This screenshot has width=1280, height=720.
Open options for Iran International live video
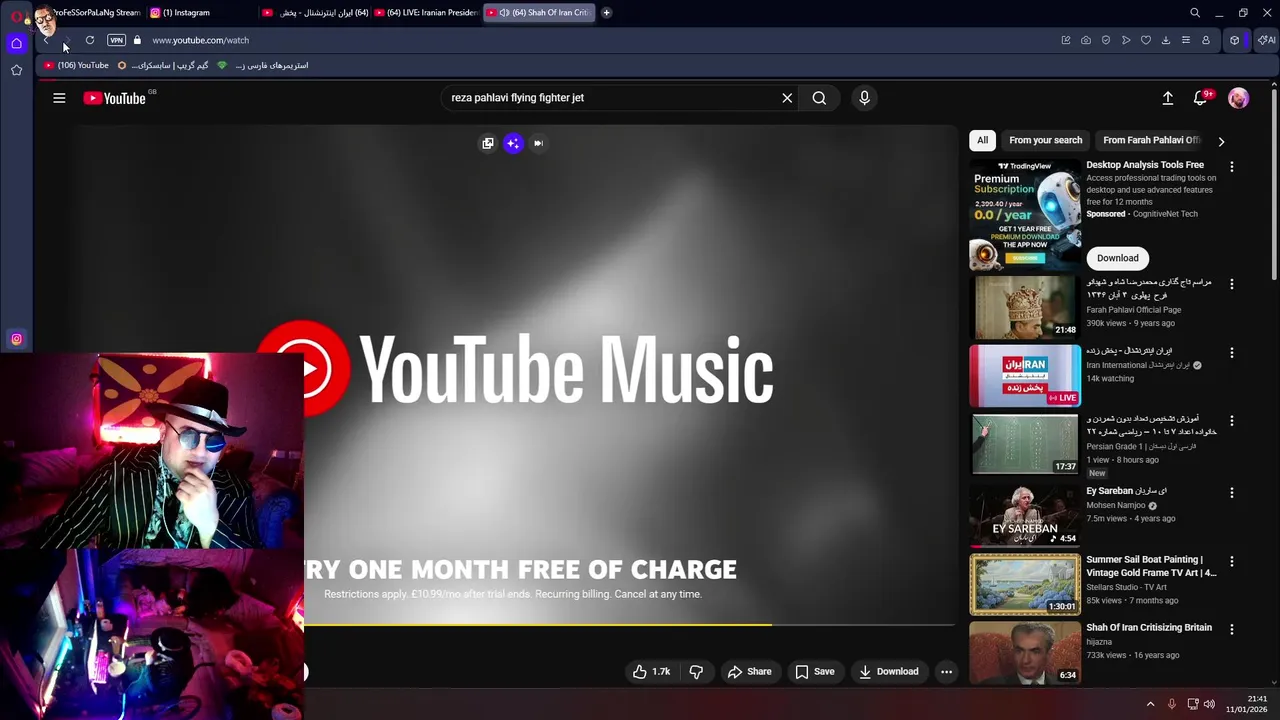(1232, 353)
